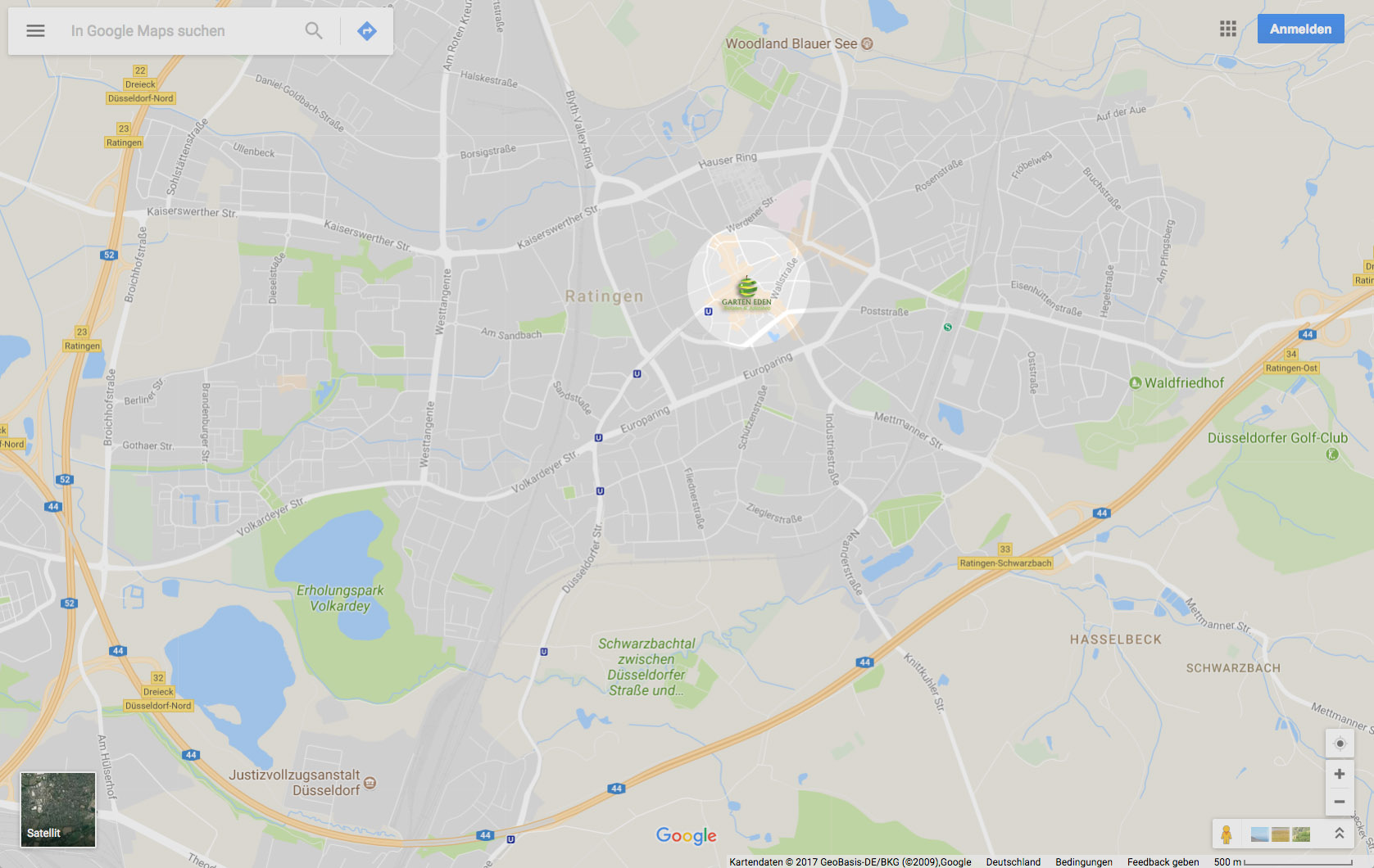Select the Street View pegman icon

pyautogui.click(x=1227, y=834)
